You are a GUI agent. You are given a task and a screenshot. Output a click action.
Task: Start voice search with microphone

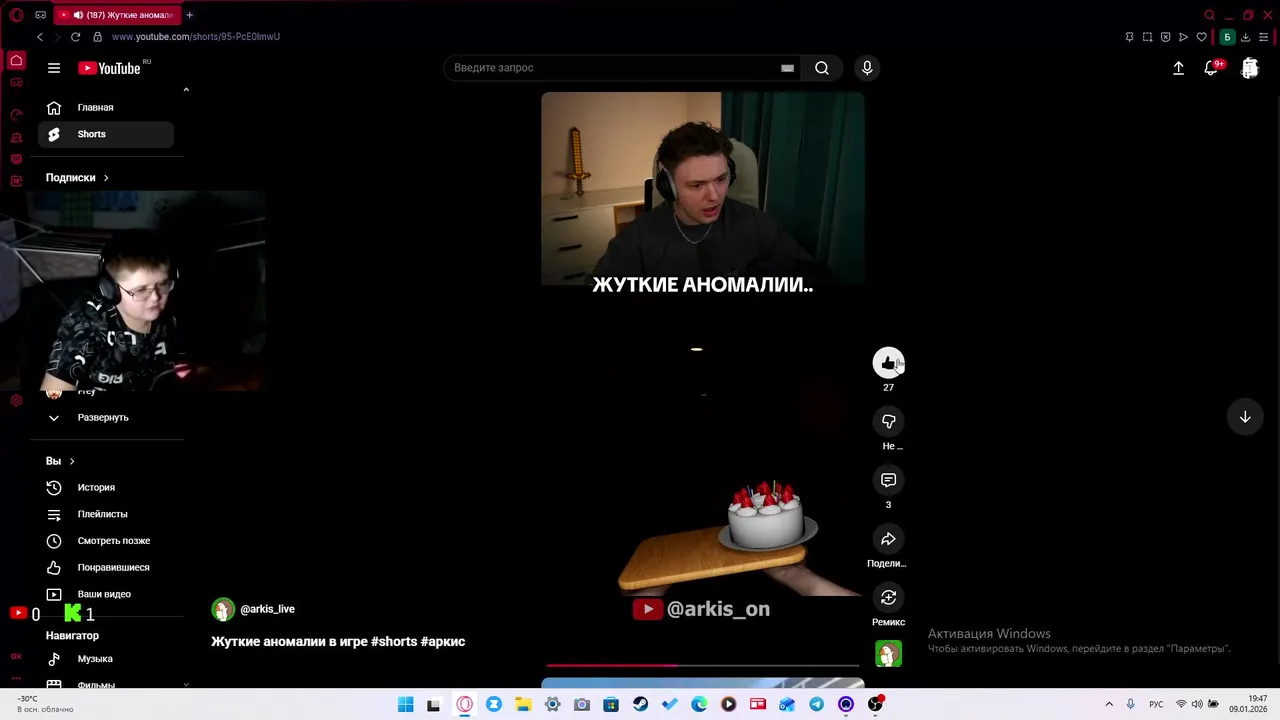point(867,68)
